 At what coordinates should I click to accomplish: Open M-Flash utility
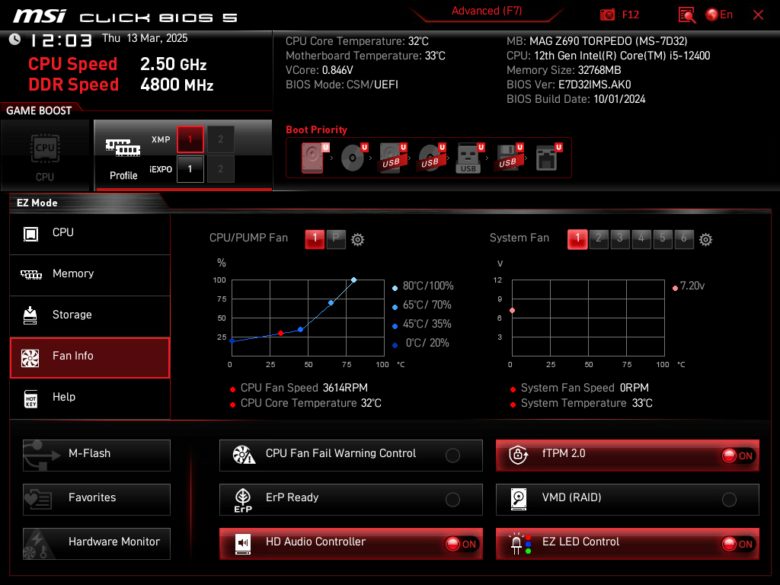pos(97,455)
